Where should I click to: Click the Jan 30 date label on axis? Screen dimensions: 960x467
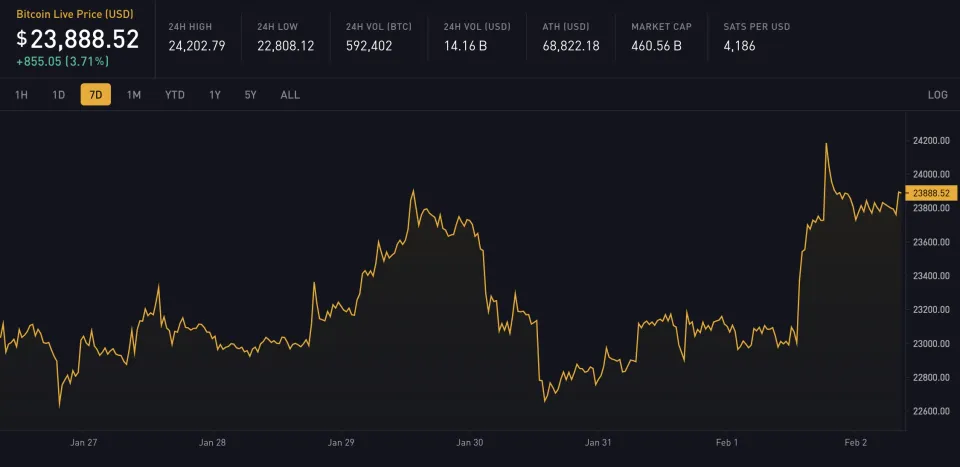(470, 442)
